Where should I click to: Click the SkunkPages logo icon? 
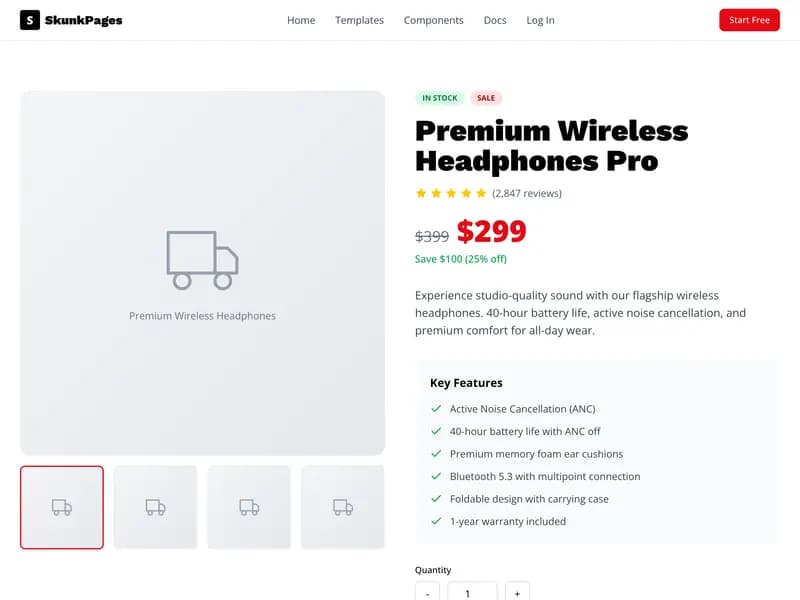[x=29, y=19]
